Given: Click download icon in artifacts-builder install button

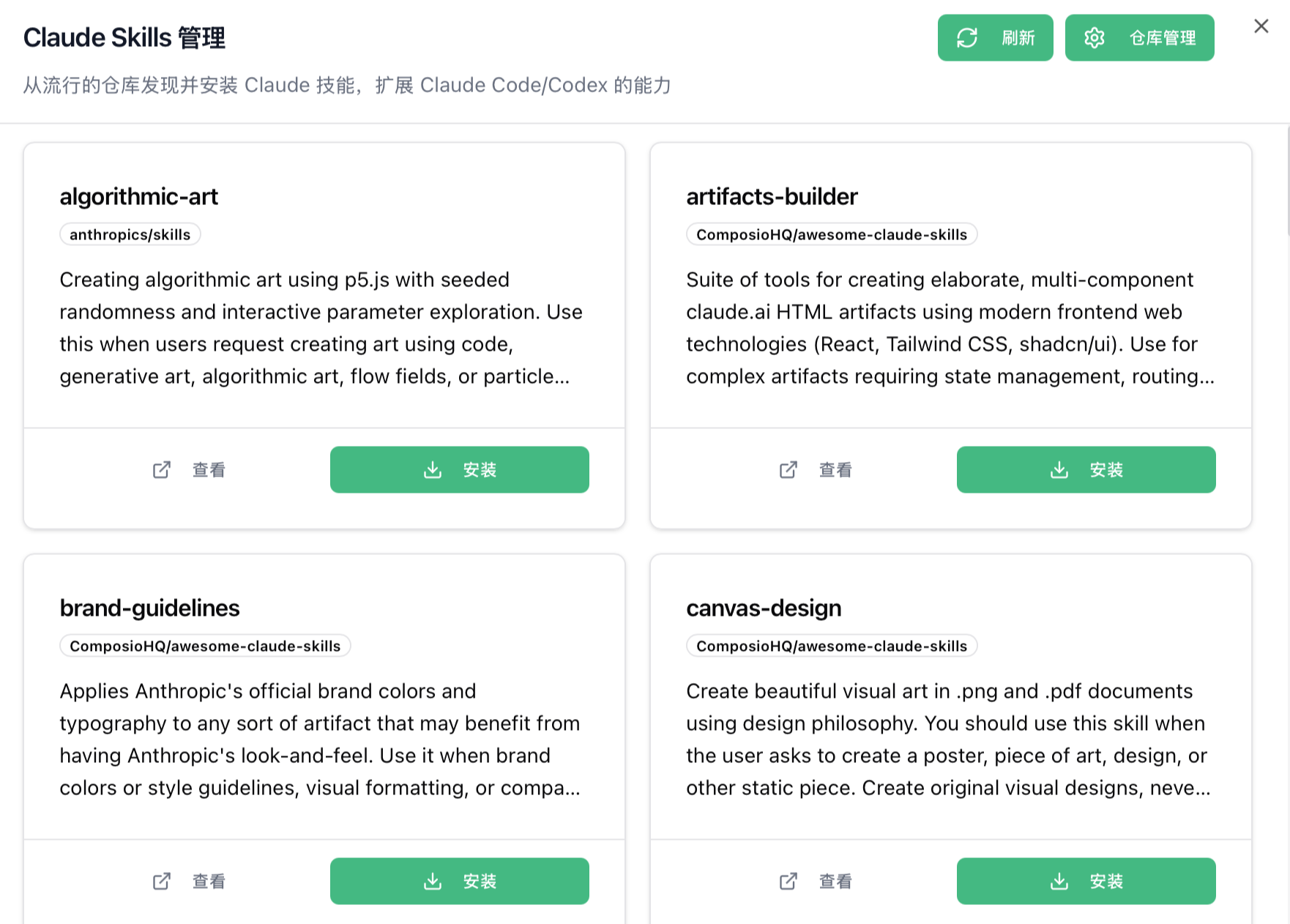Looking at the screenshot, I should pyautogui.click(x=1059, y=469).
